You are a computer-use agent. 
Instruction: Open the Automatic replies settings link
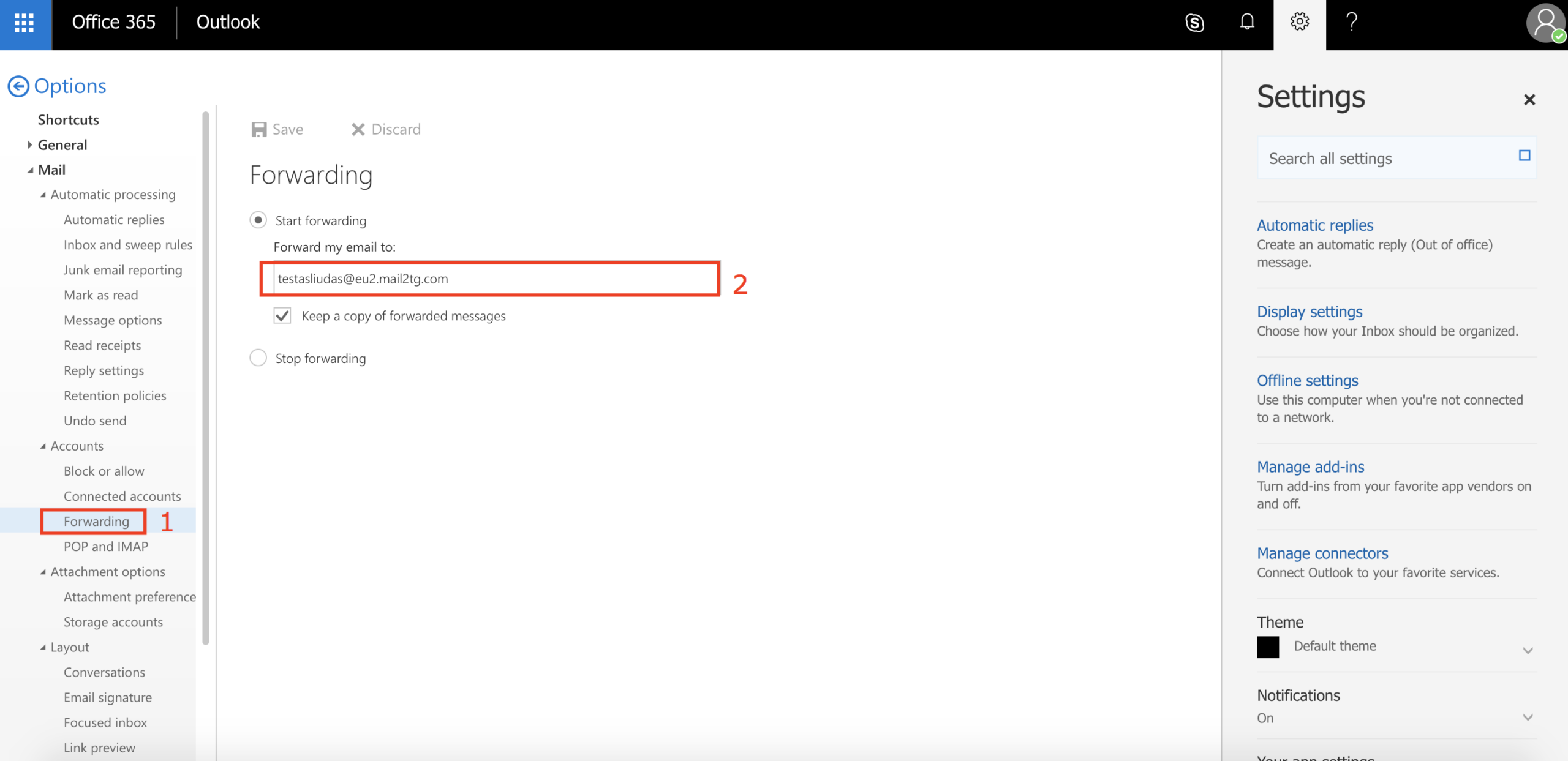(1315, 225)
